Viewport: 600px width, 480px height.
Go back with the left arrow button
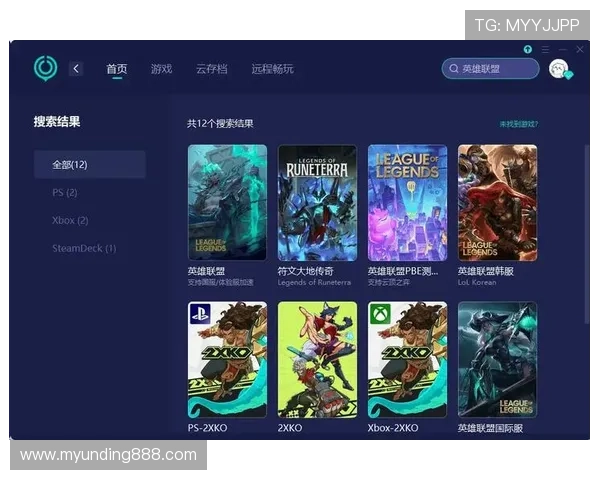[x=76, y=69]
